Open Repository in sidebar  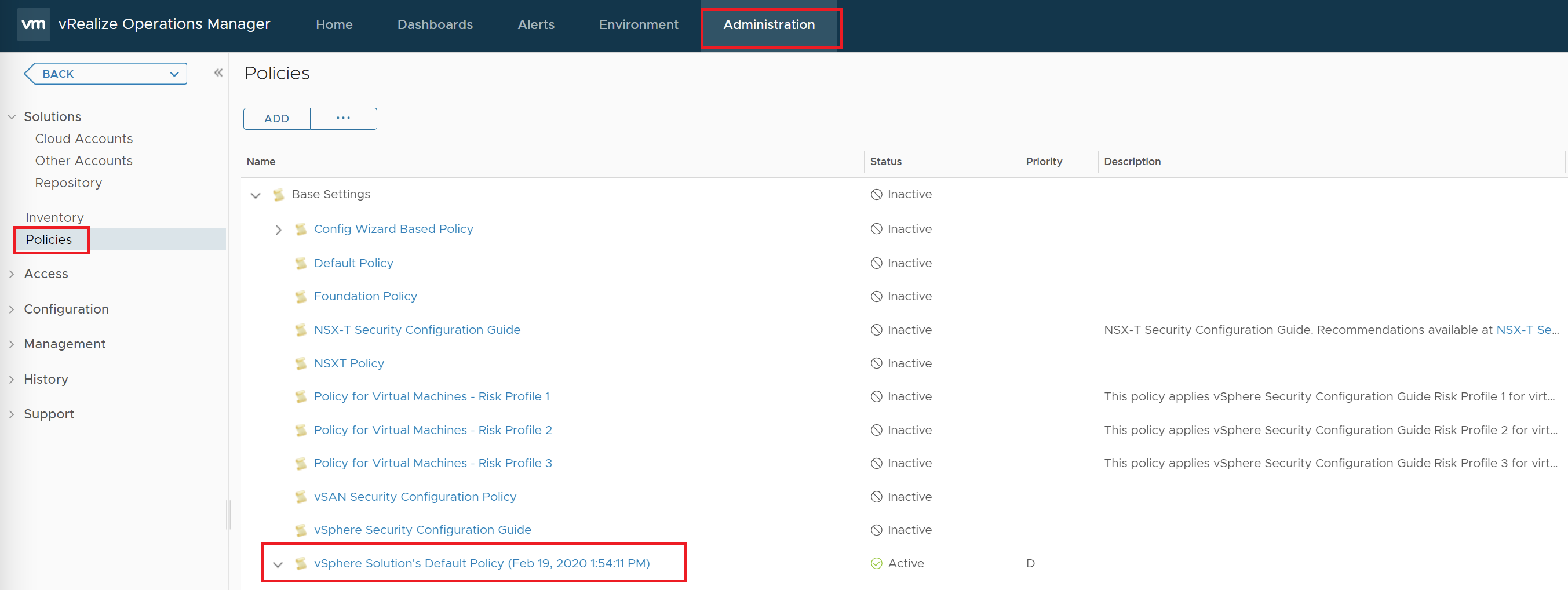pyautogui.click(x=68, y=183)
